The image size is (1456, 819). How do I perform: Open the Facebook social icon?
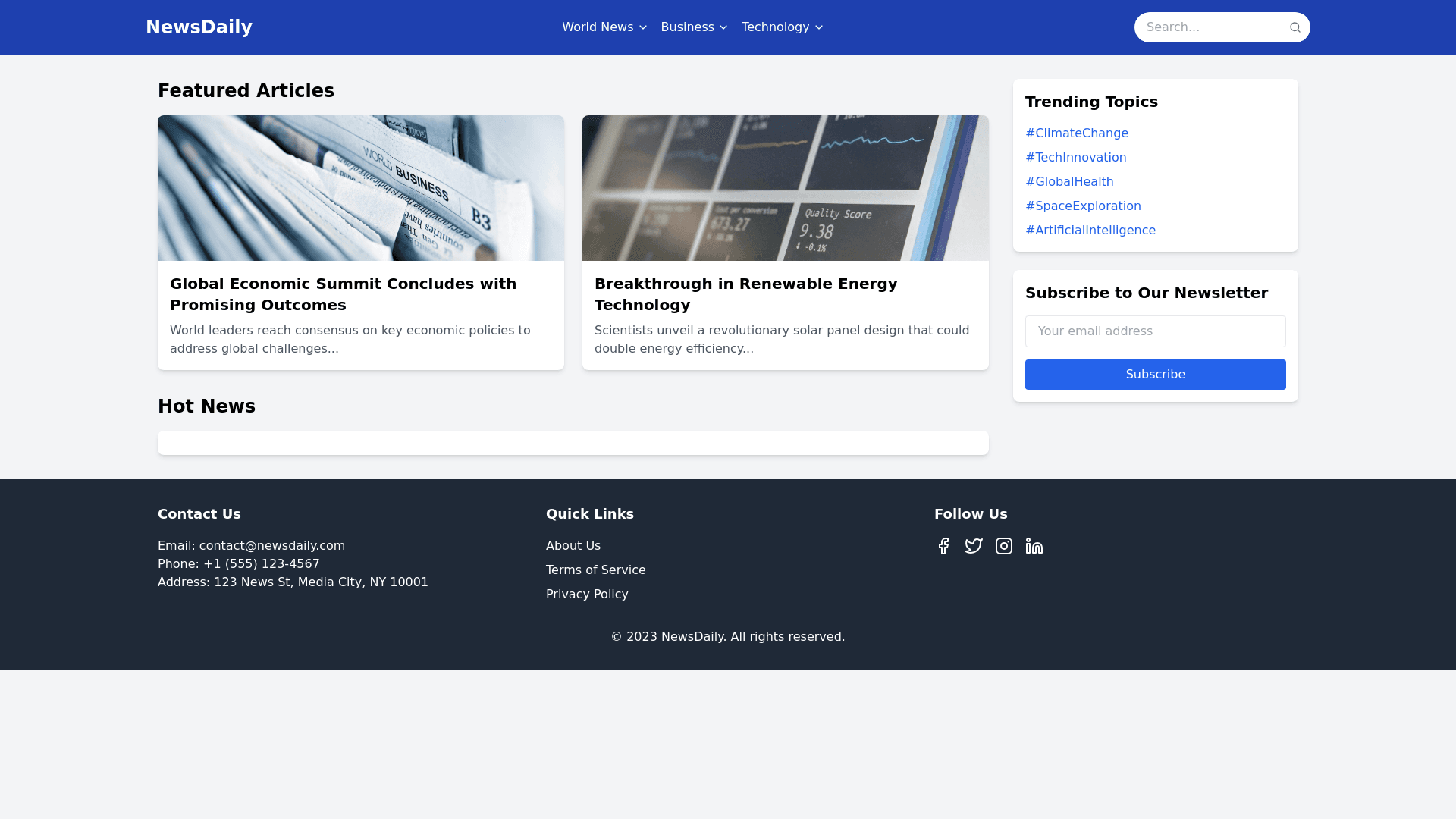click(x=943, y=546)
